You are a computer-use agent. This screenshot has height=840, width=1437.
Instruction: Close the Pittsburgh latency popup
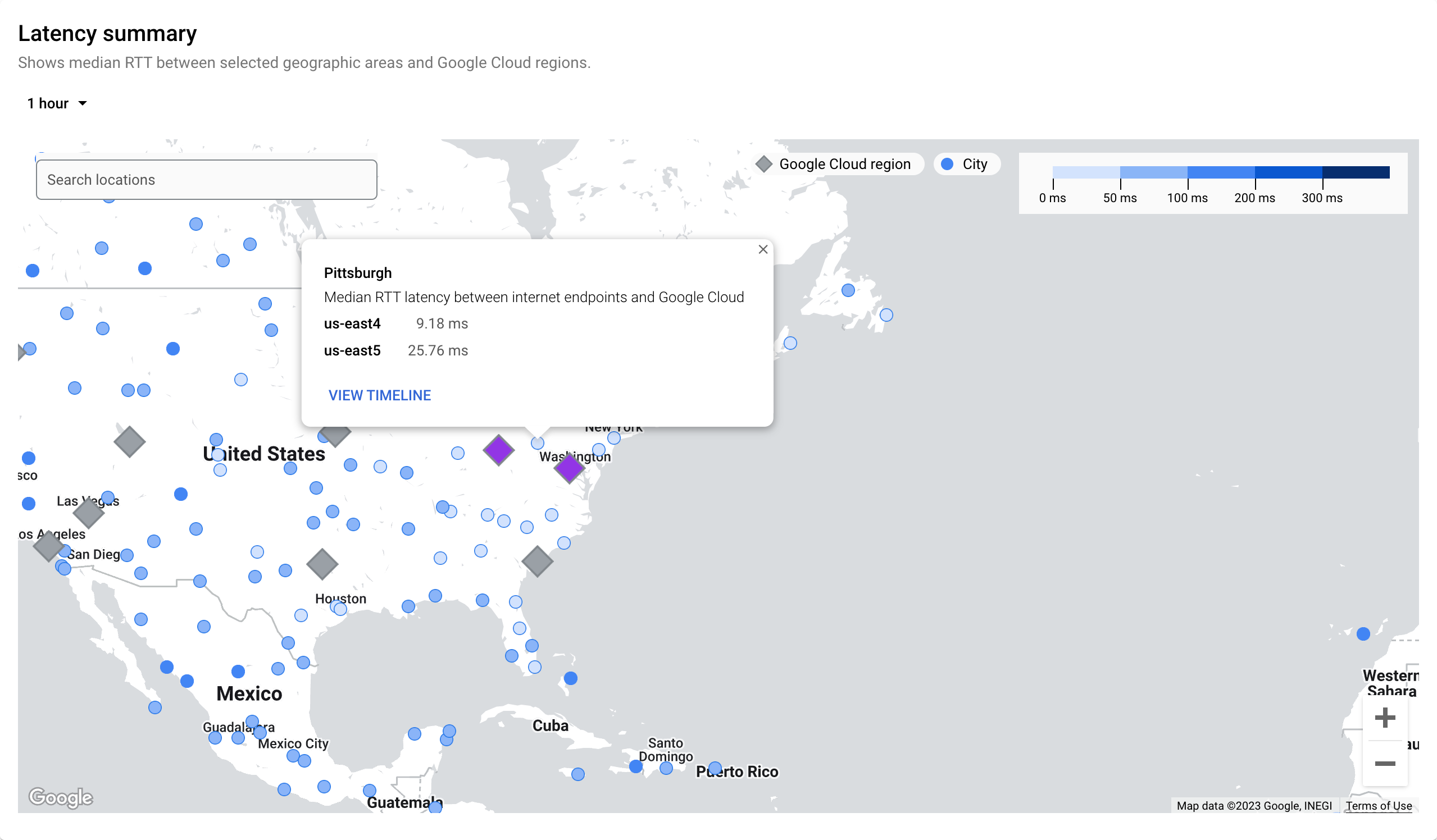coord(763,250)
